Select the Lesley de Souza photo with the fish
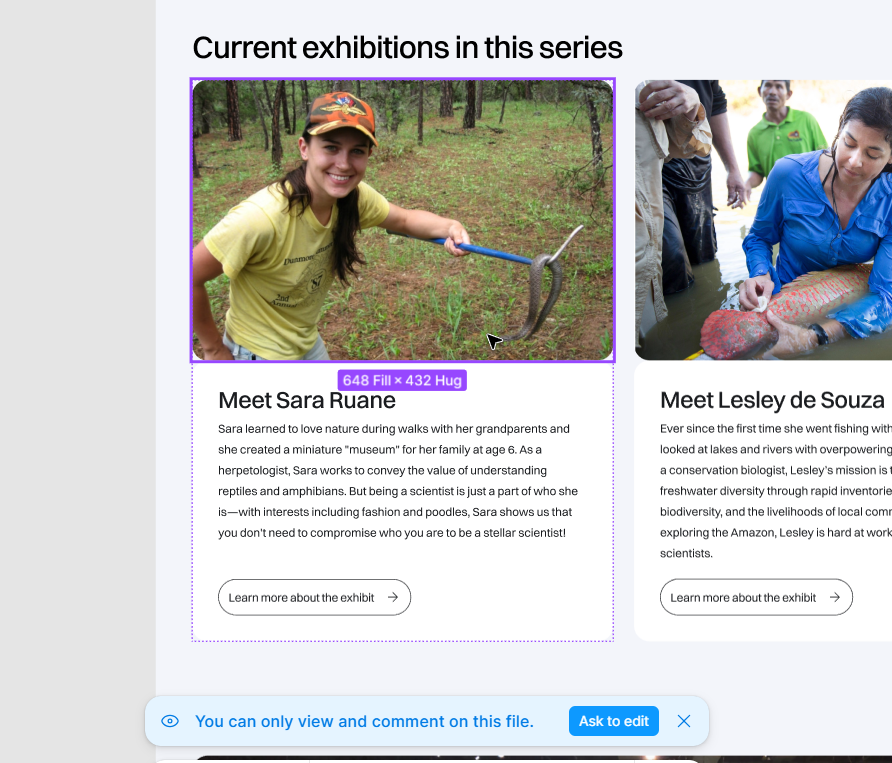Screen dimensions: 892x763 click(x=763, y=220)
